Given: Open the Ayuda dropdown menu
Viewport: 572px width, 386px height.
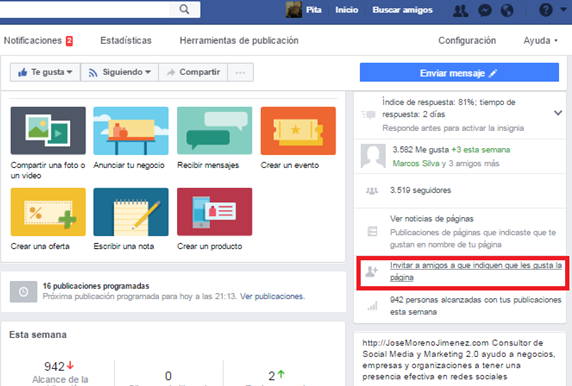Looking at the screenshot, I should pos(541,40).
